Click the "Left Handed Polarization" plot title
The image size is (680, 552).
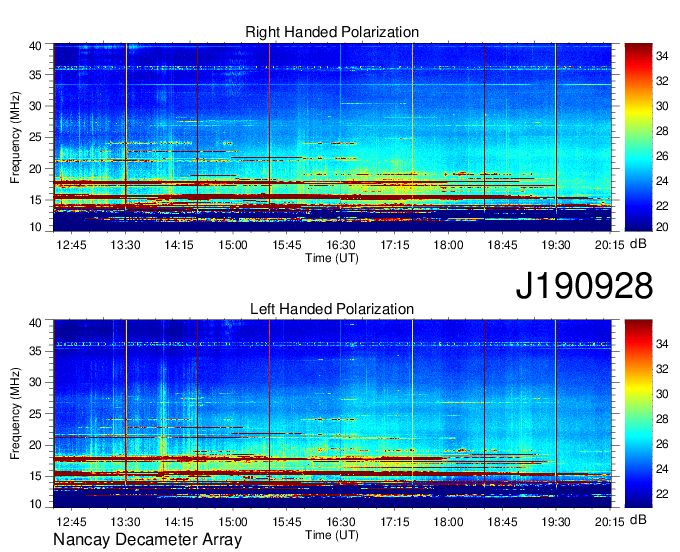click(x=332, y=309)
